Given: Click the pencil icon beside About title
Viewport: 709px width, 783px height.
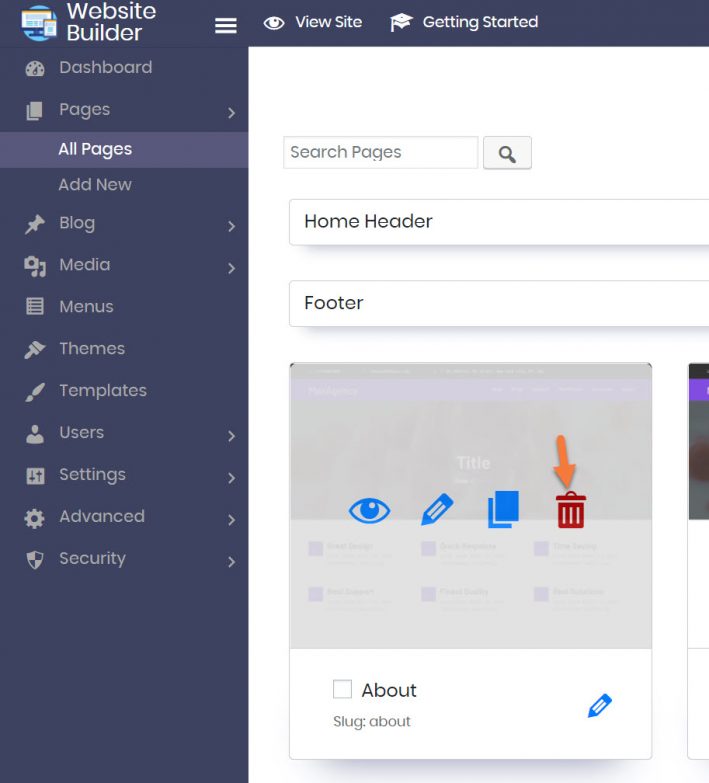Looking at the screenshot, I should tap(599, 706).
